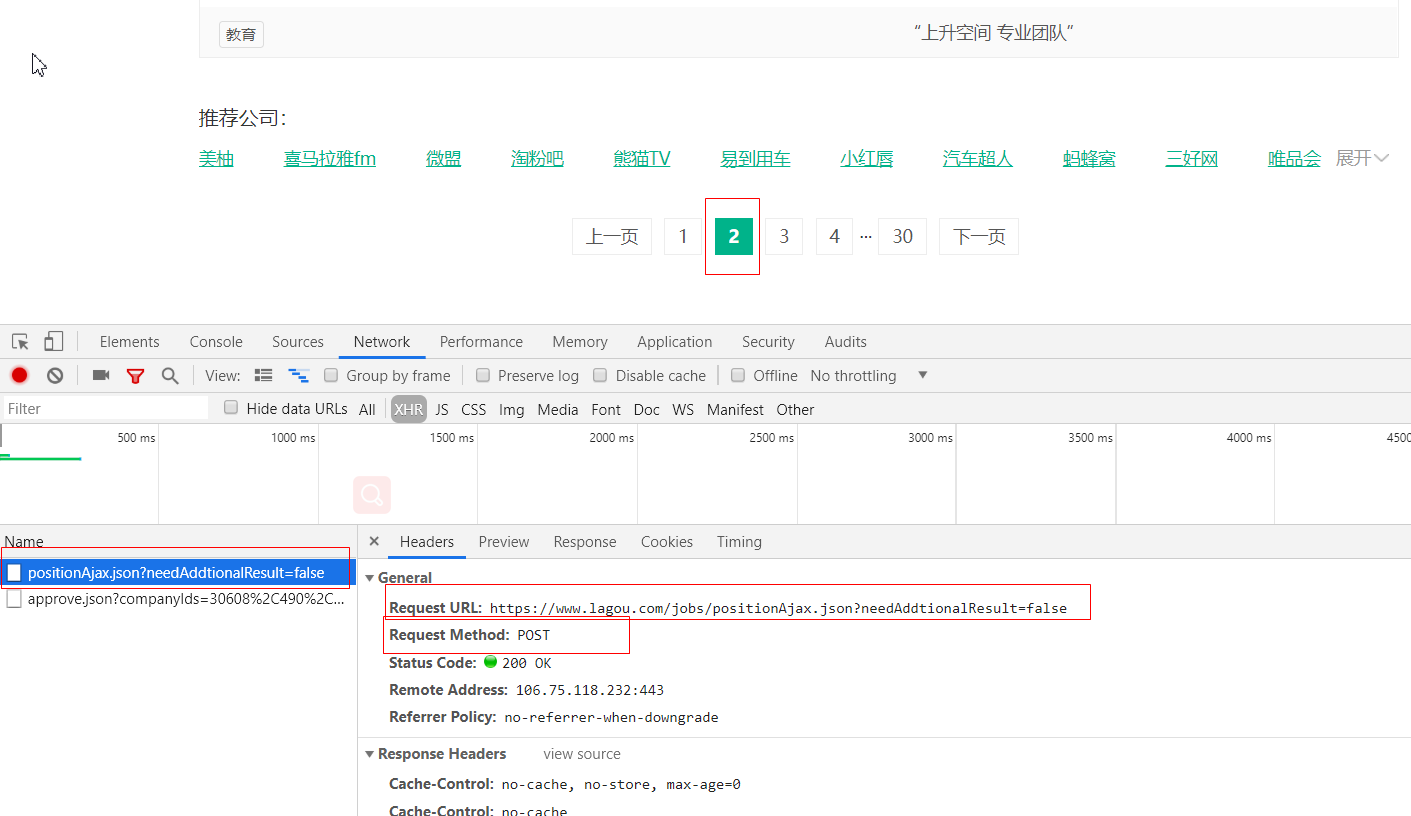
Task: Click view source for Response Headers
Action: pyautogui.click(x=582, y=754)
